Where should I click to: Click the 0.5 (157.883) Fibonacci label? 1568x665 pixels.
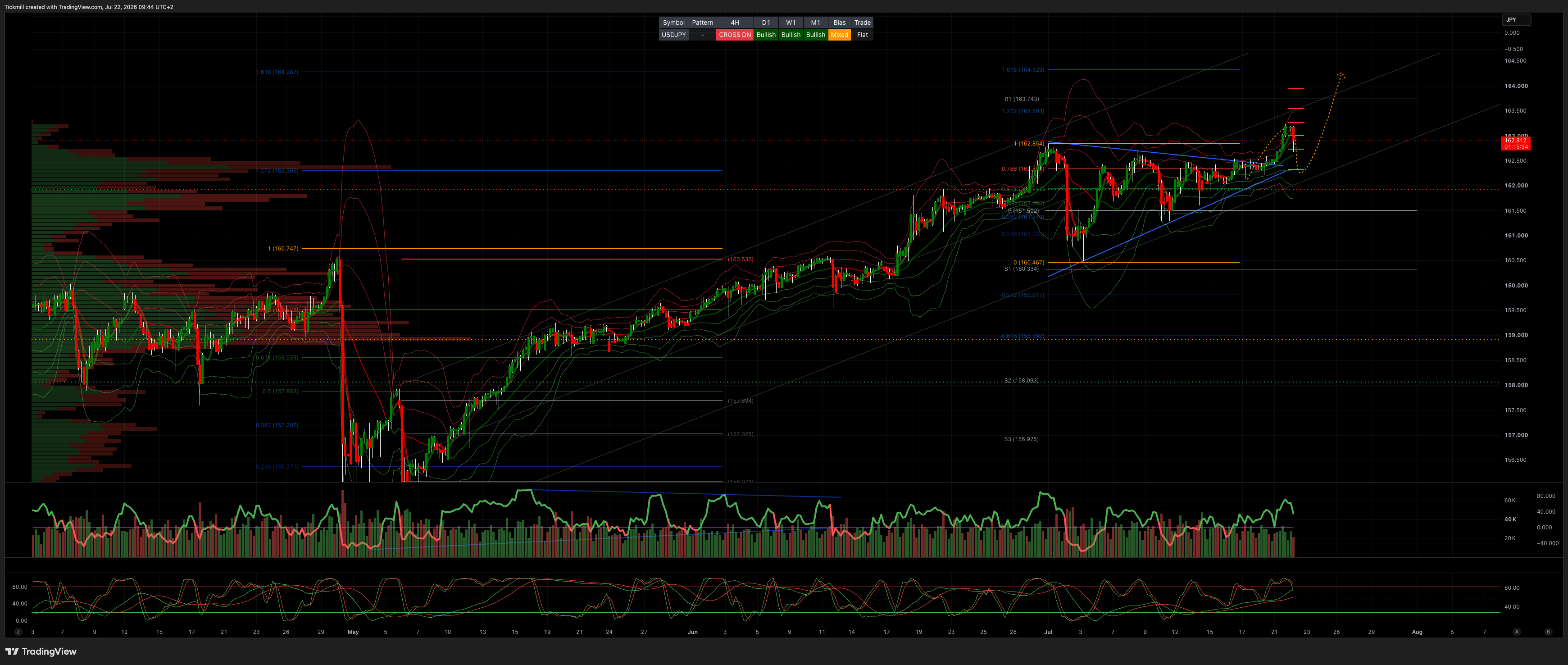click(x=281, y=391)
